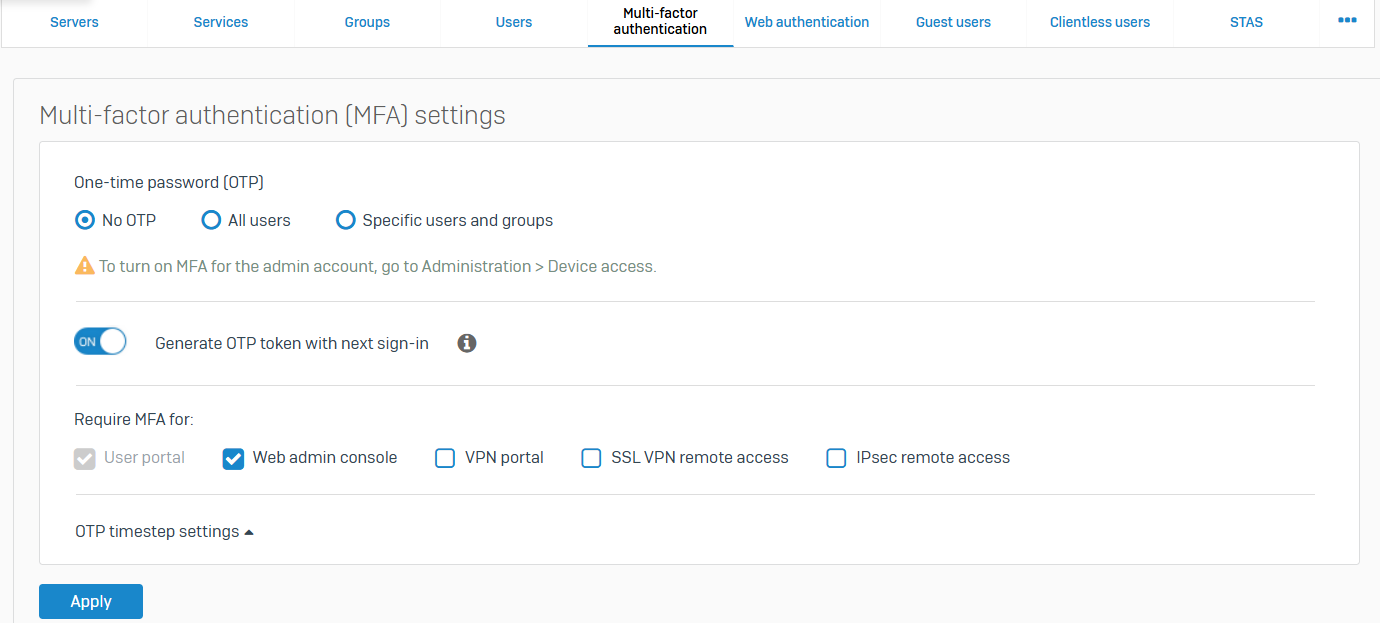Tick the IPsec remote access checkbox
Viewport: 1380px width, 623px height.
(x=836, y=458)
